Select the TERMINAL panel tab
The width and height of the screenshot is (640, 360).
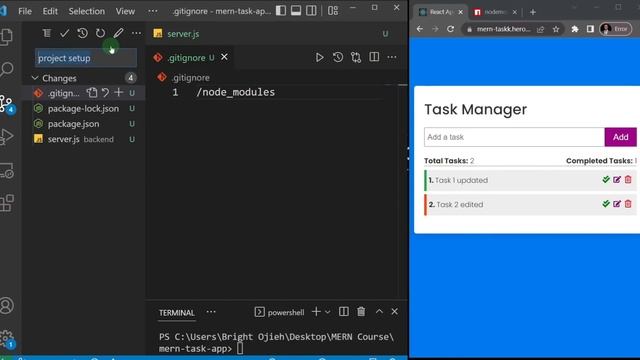[x=176, y=313]
